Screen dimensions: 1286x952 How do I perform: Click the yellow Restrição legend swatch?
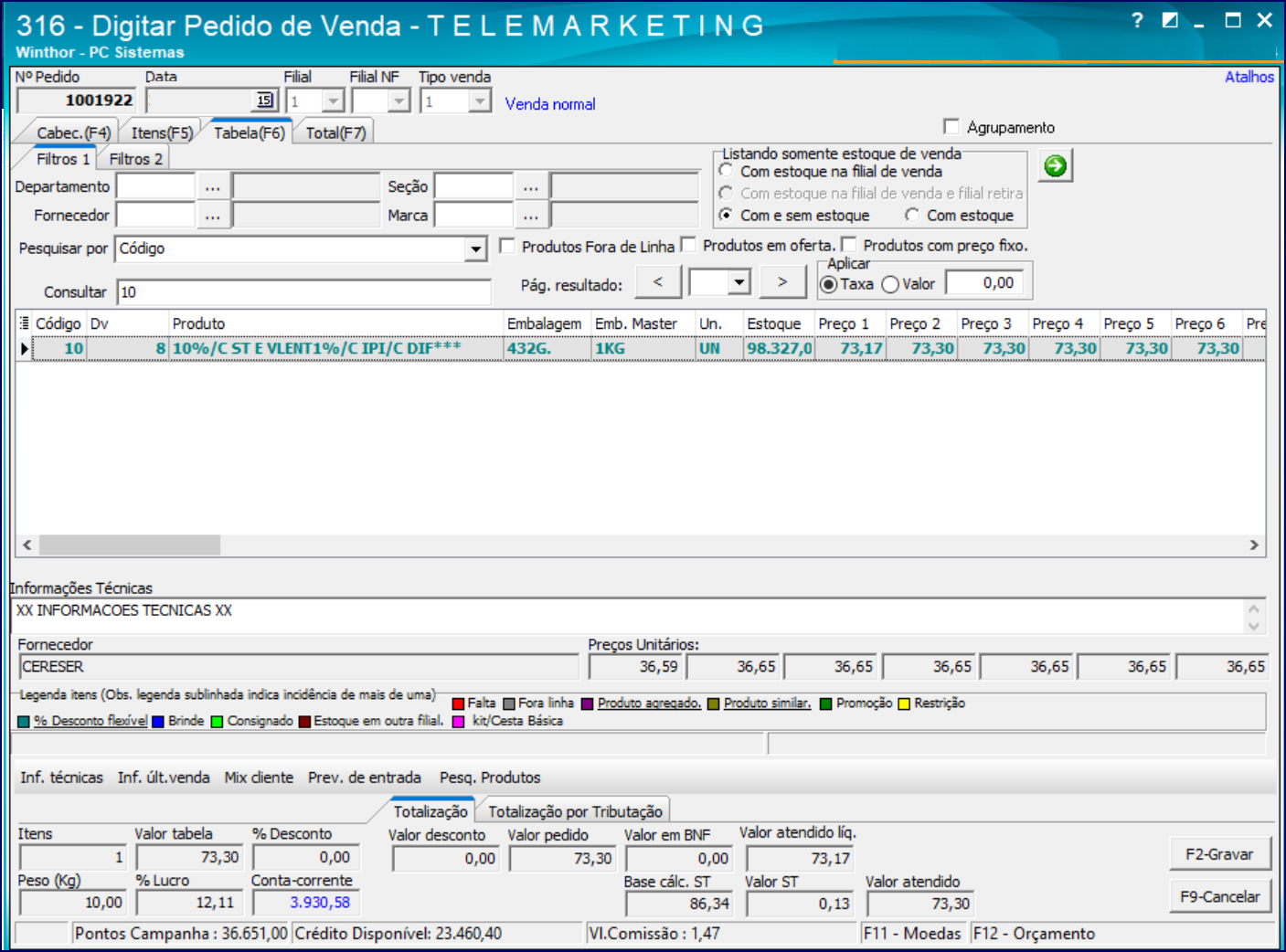point(904,703)
